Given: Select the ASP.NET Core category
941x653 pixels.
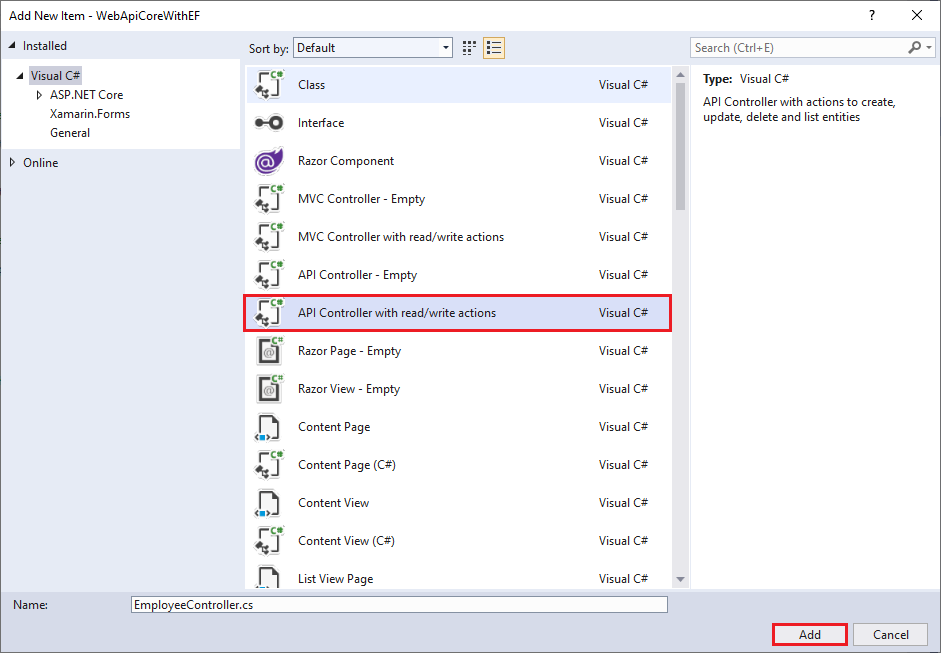Looking at the screenshot, I should 86,95.
